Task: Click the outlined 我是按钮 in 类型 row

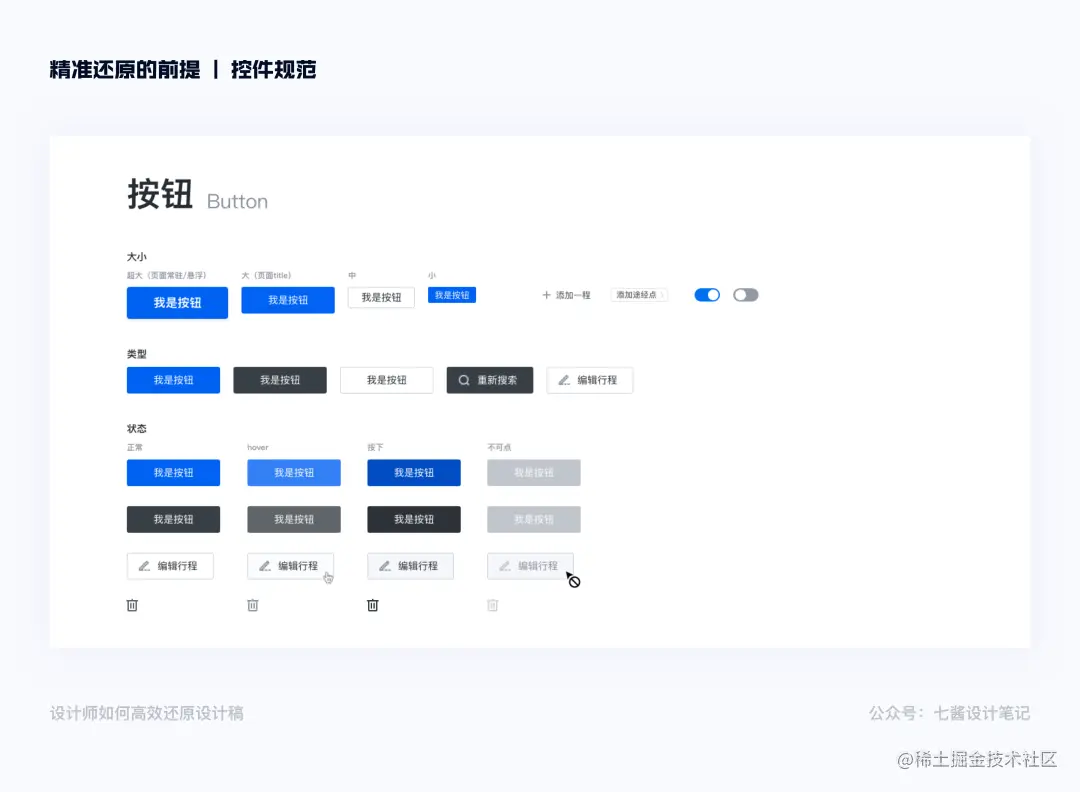Action: pos(386,380)
